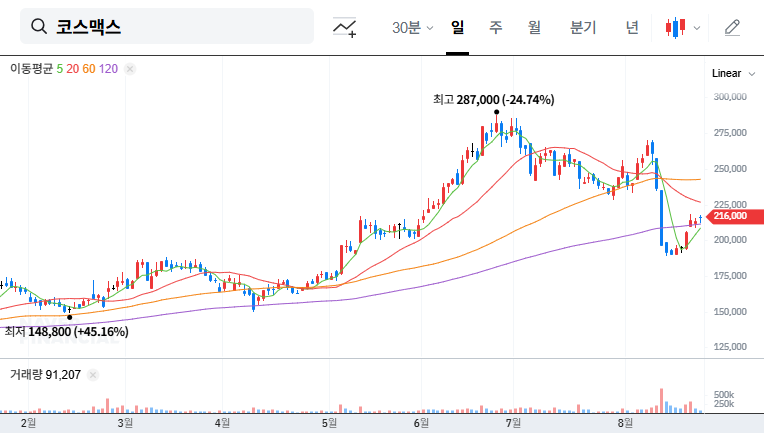Click the 2월 date axis label
This screenshot has width=764, height=433.
pyautogui.click(x=28, y=423)
